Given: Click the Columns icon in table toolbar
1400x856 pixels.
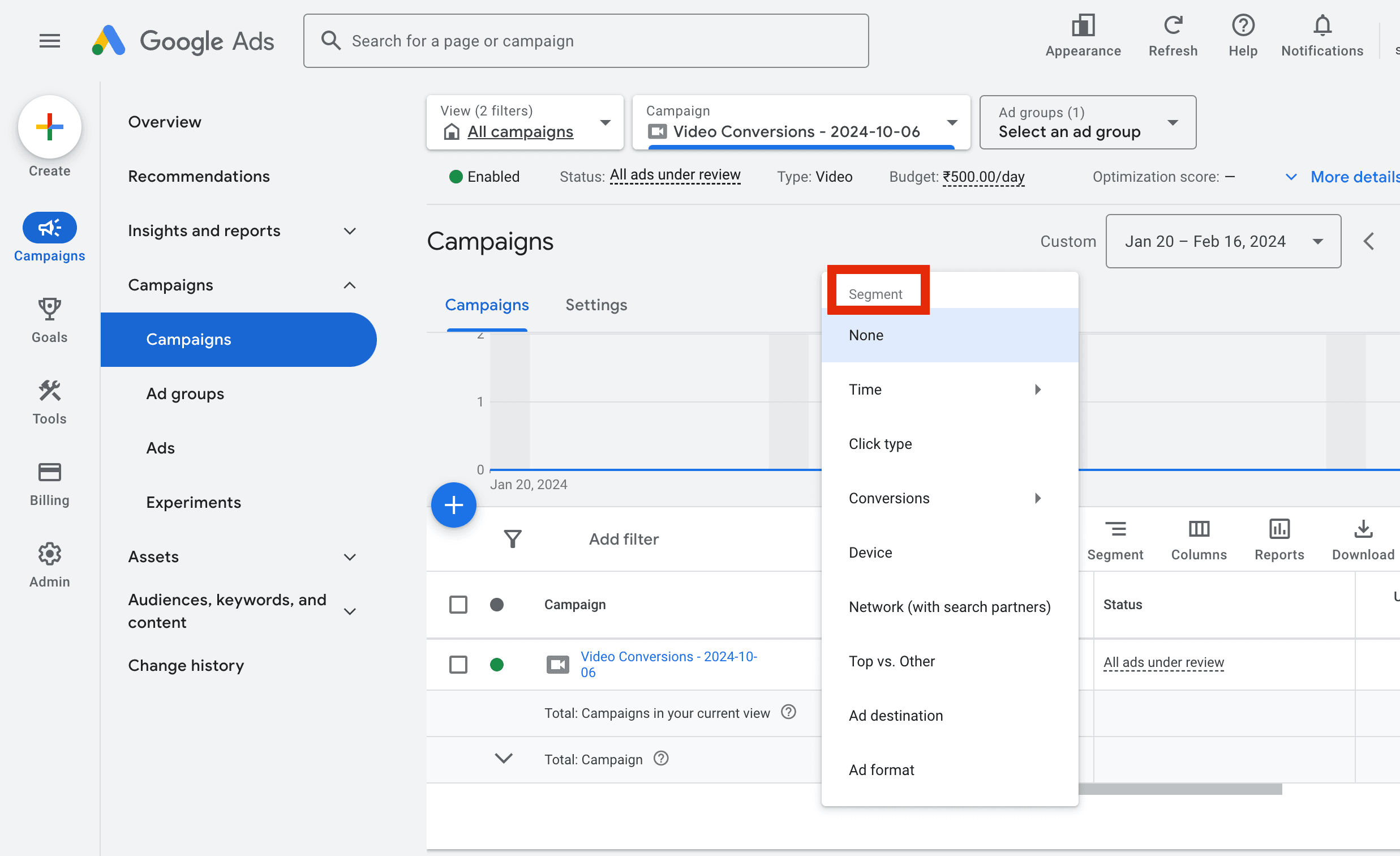Looking at the screenshot, I should coord(1199,530).
